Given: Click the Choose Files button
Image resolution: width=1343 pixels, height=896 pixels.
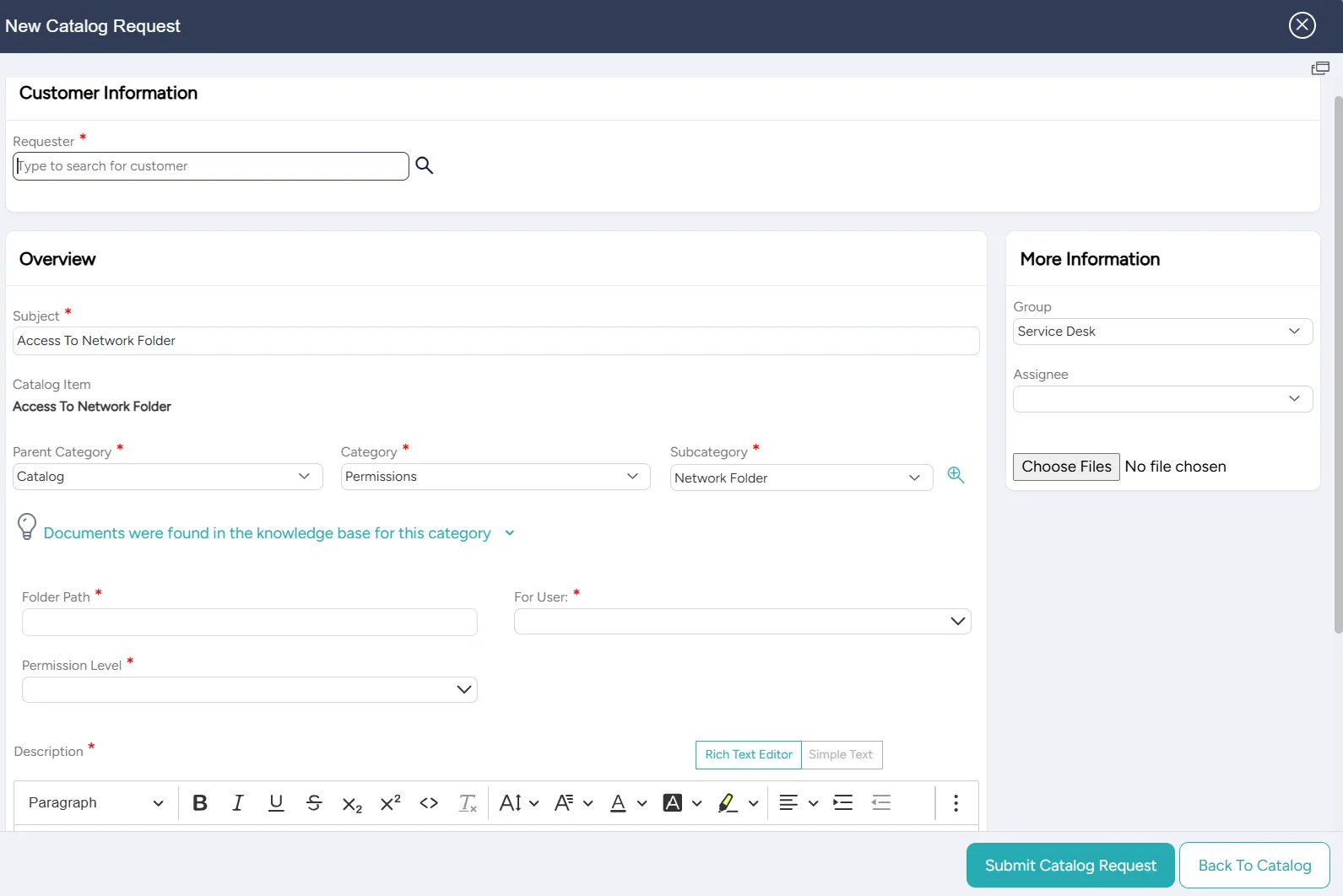Looking at the screenshot, I should (1066, 467).
